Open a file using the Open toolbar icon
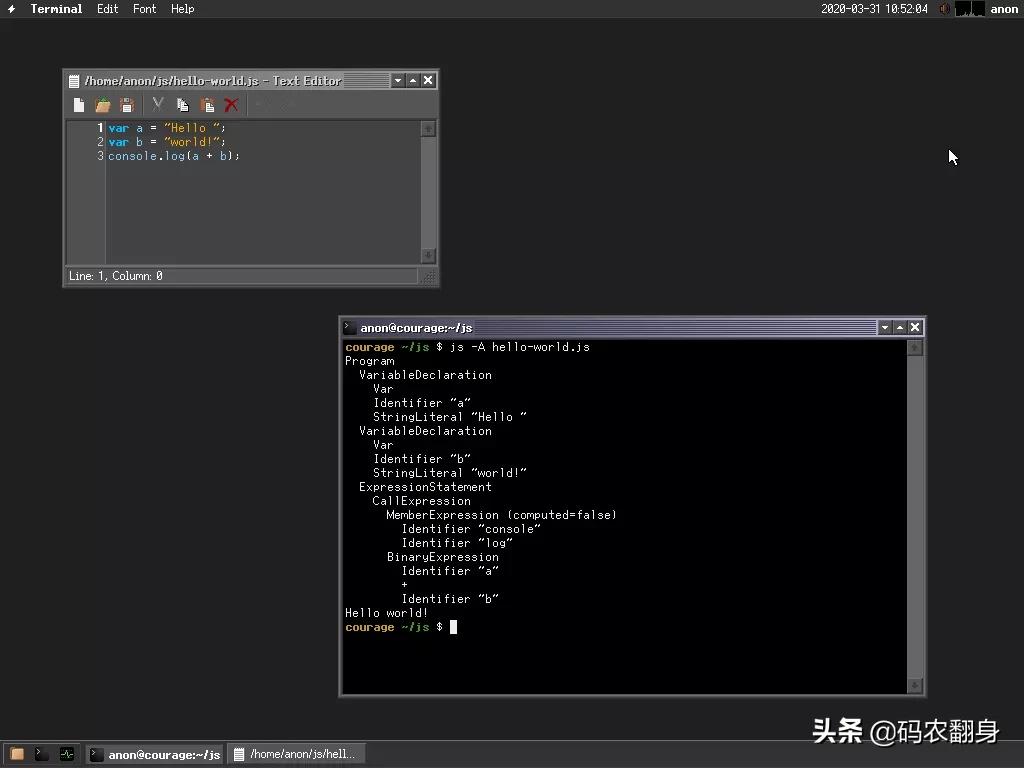Viewport: 1024px width, 768px height. 102,104
